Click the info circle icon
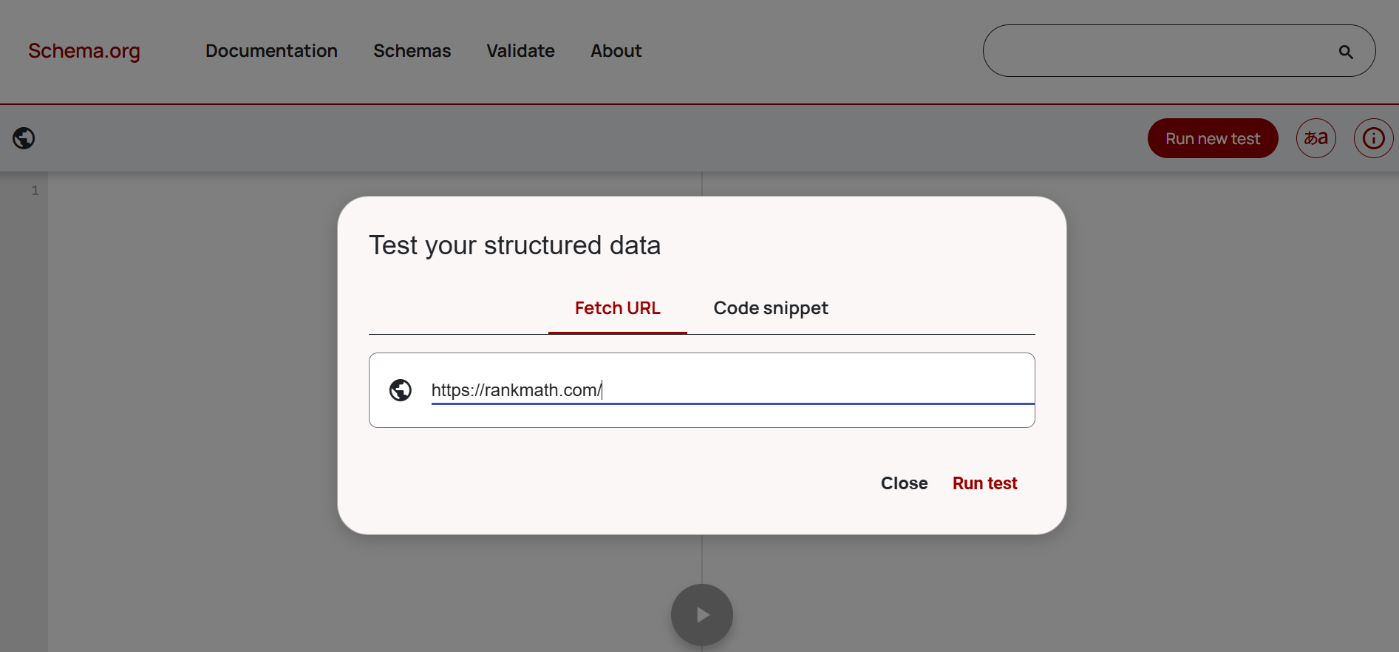Image resolution: width=1399 pixels, height=652 pixels. 1373,138
